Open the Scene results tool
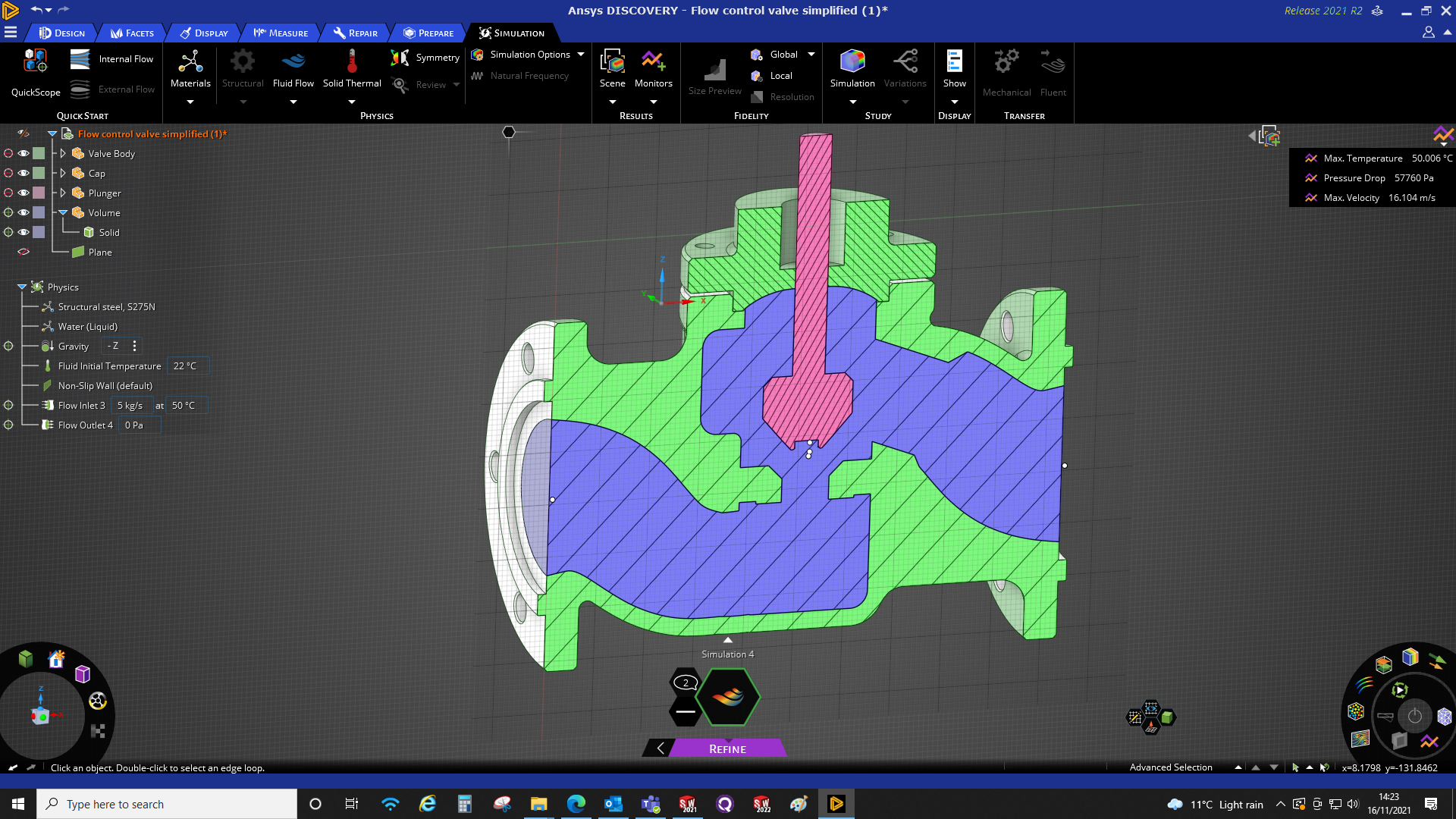Screen dimensions: 1456x819 coord(613,68)
